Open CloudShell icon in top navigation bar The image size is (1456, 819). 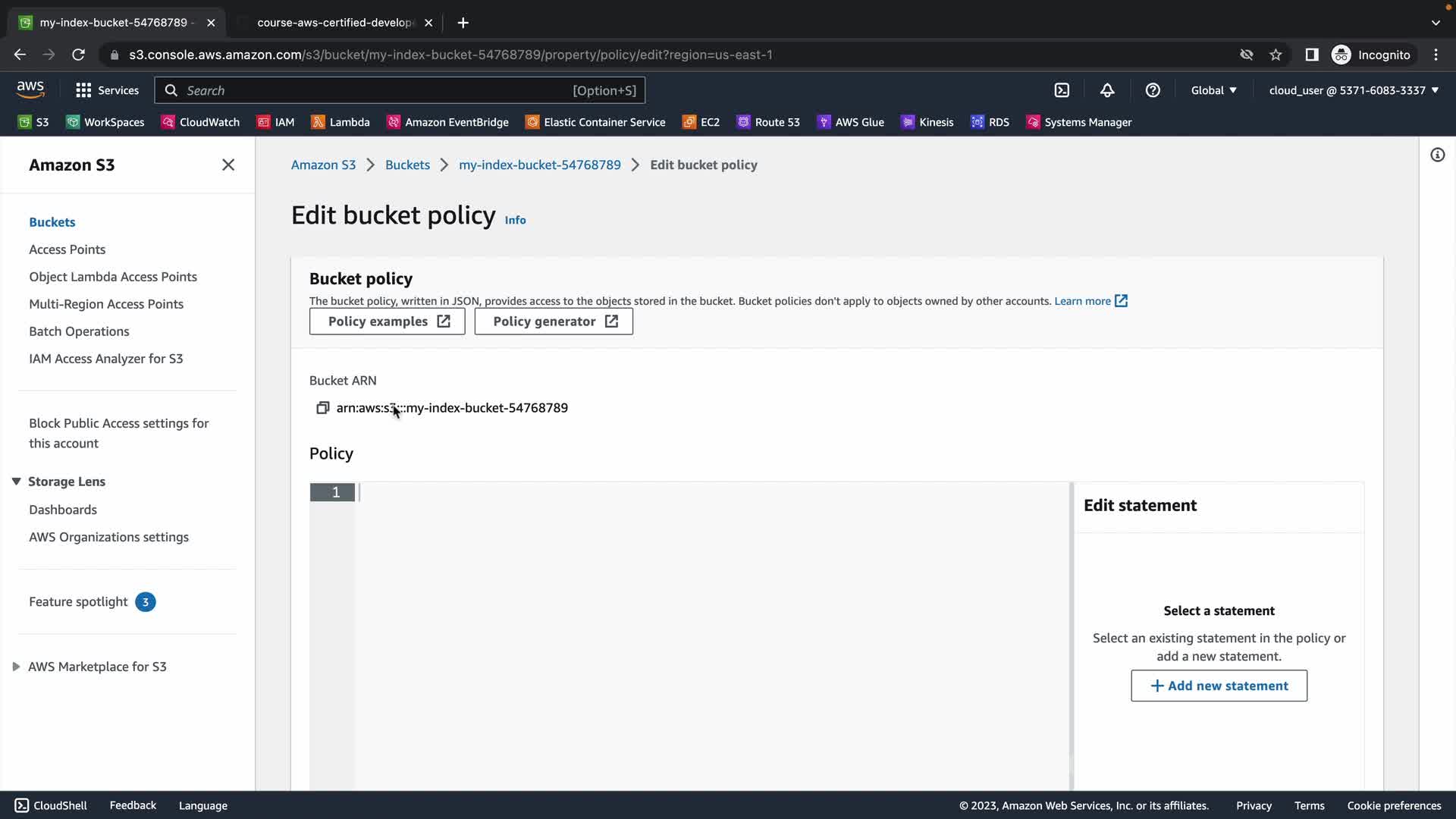click(1062, 90)
